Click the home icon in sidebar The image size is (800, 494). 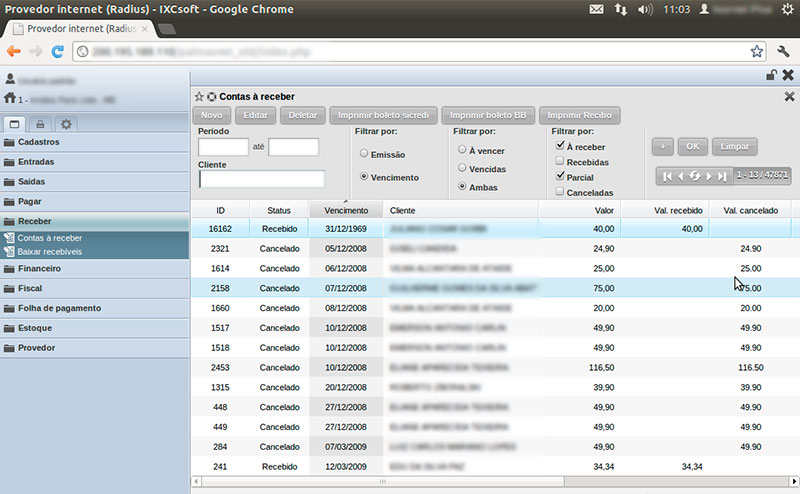pyautogui.click(x=10, y=98)
